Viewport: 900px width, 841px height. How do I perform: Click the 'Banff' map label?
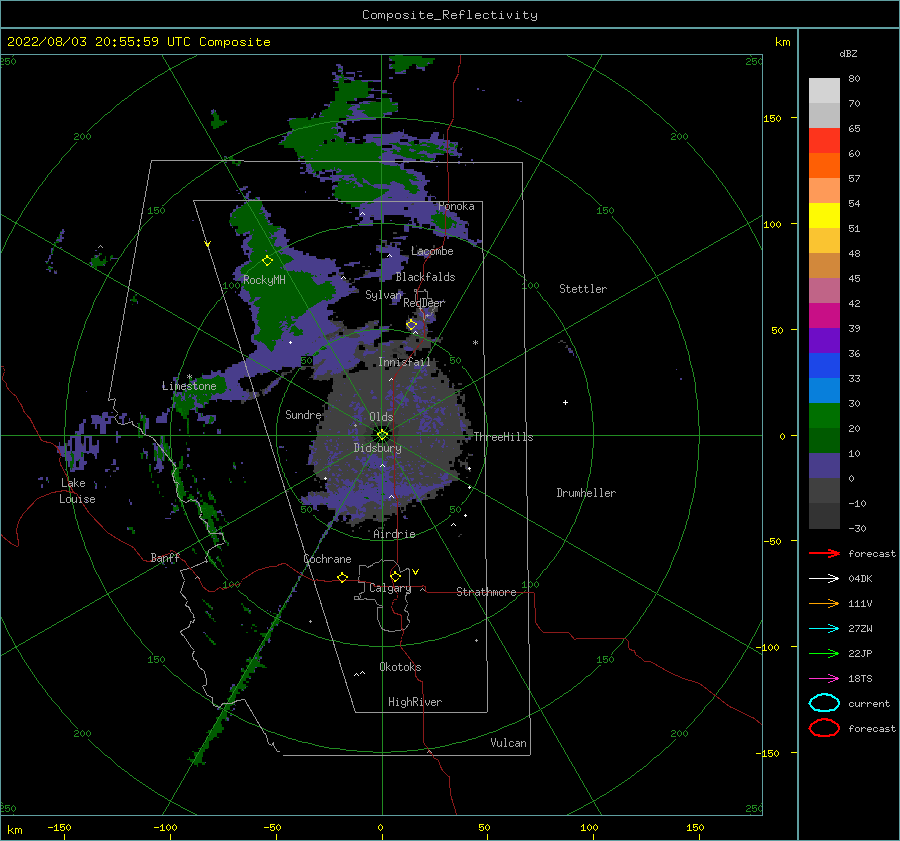pyautogui.click(x=165, y=557)
